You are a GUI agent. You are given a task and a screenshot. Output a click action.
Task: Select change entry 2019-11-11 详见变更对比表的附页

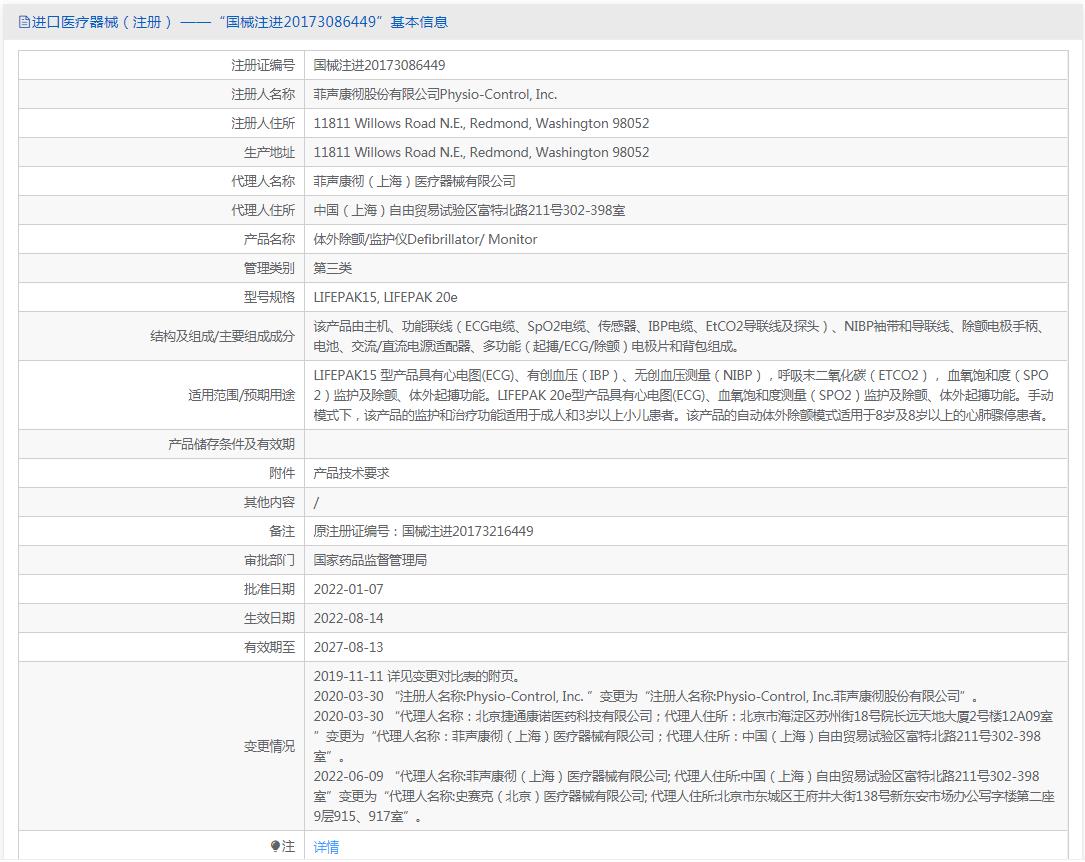417,677
